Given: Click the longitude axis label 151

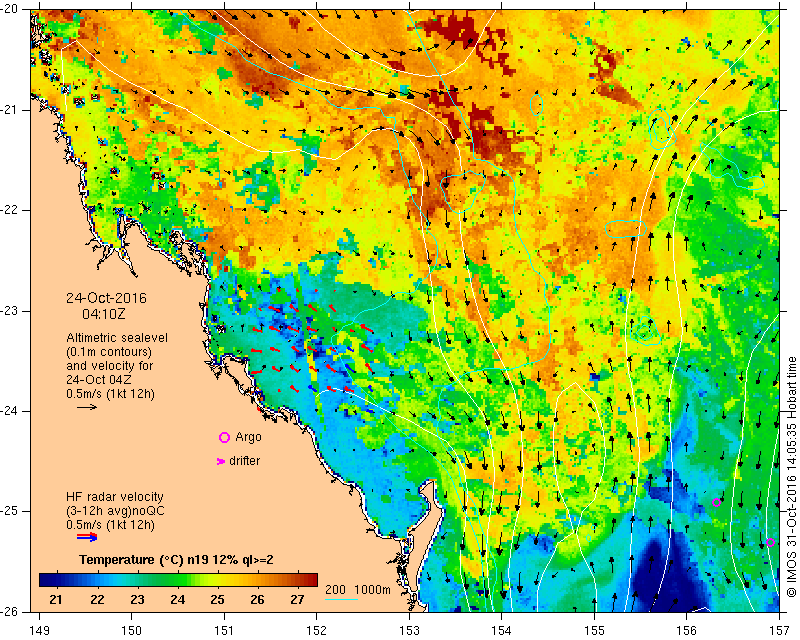Looking at the screenshot, I should (224, 630).
